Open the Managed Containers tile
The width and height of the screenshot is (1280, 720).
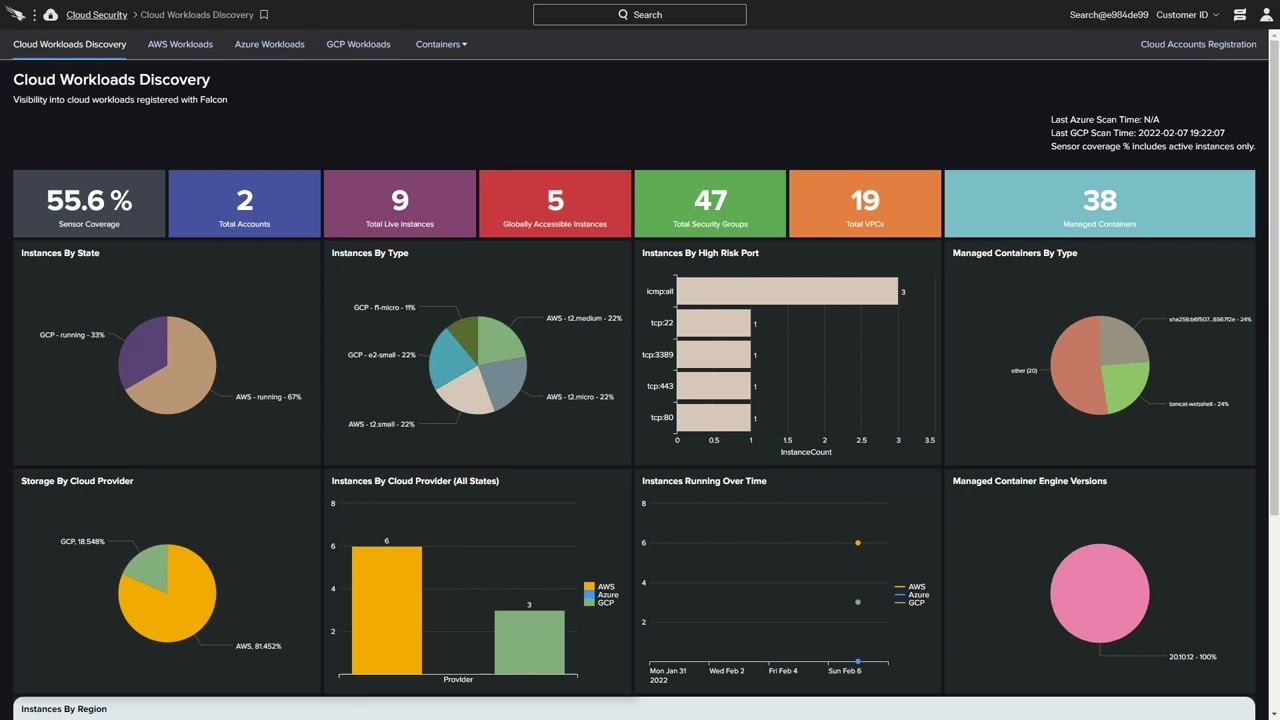[1100, 204]
